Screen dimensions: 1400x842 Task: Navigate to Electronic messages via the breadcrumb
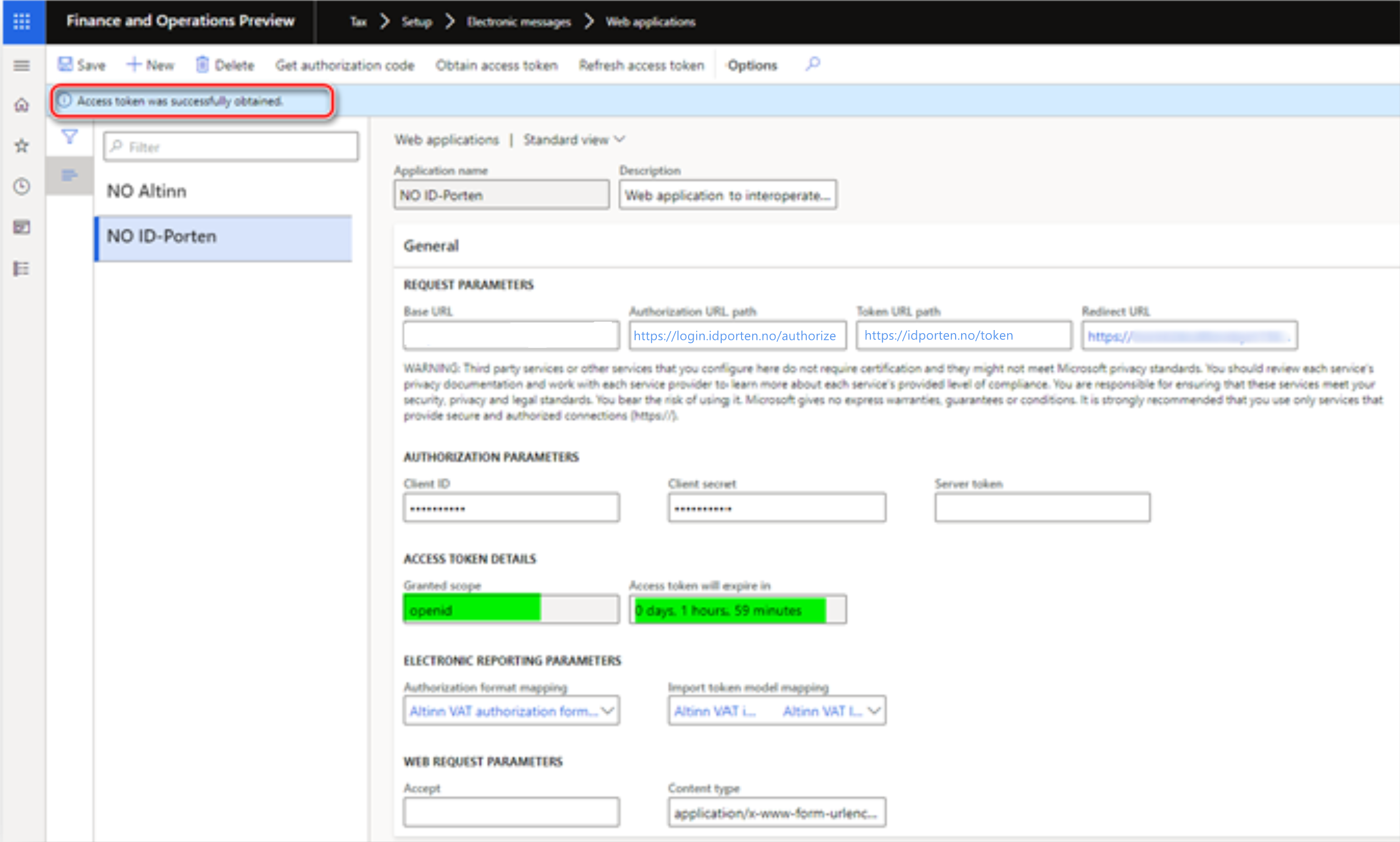[x=519, y=21]
